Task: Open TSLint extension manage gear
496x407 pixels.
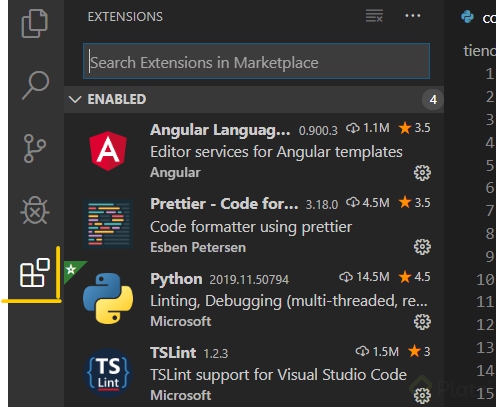Action: tap(422, 396)
